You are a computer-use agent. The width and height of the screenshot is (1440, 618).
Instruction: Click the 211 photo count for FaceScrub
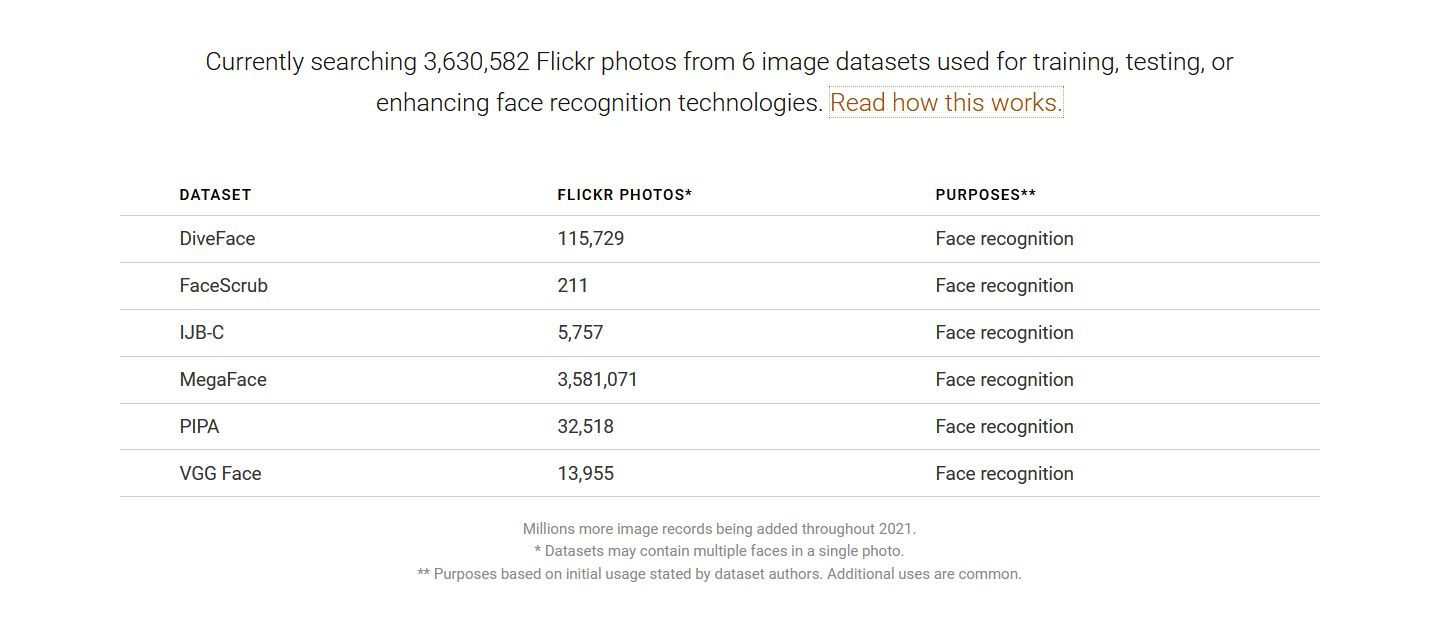pos(572,286)
